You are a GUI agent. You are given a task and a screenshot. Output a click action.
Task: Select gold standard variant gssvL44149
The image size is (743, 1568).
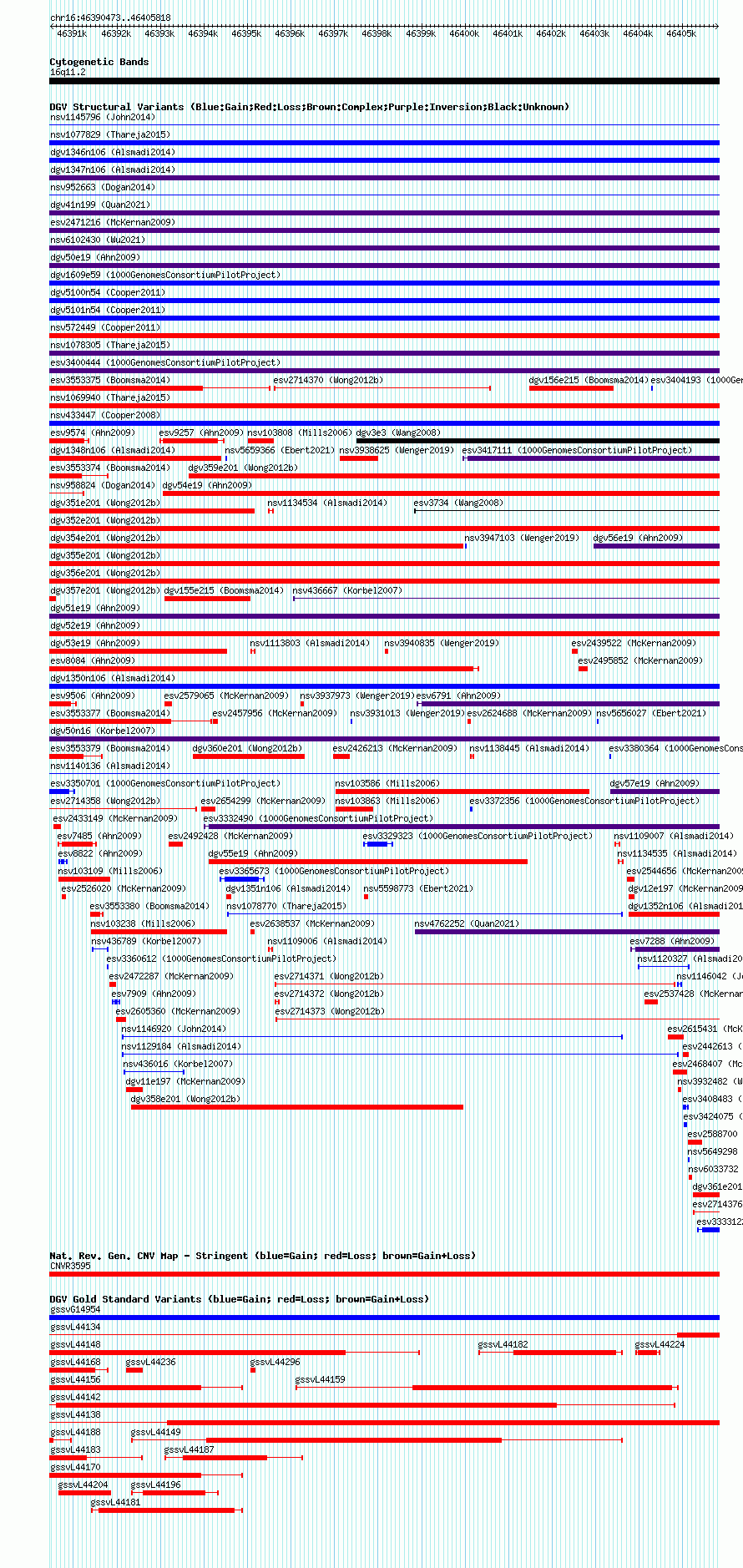[156, 1432]
